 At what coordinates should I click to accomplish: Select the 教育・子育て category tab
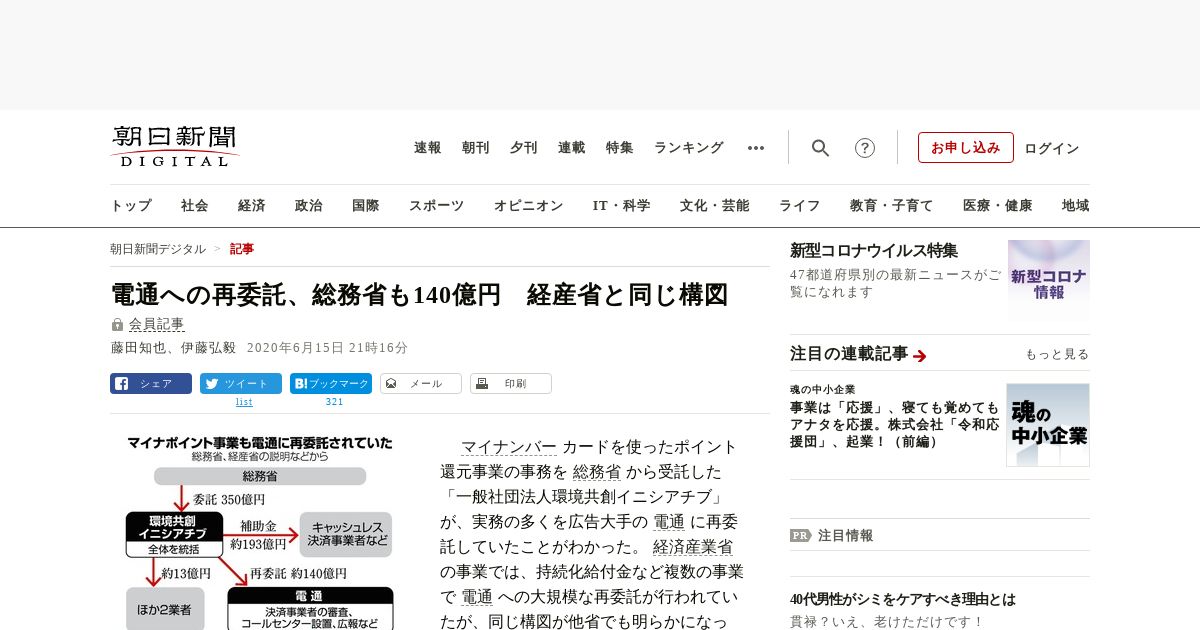point(892,205)
